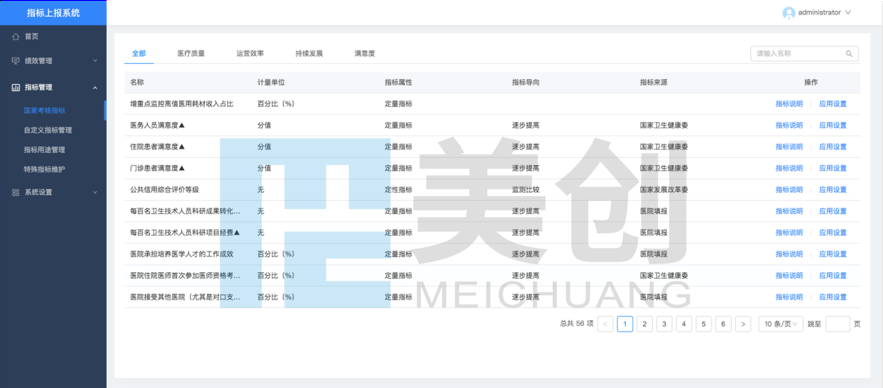Click the 指标来源 column header

pos(654,82)
